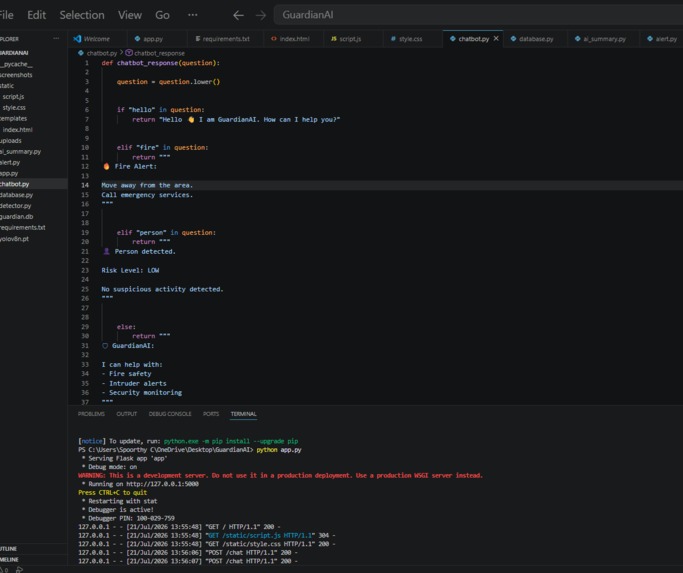The width and height of the screenshot is (683, 573).
Task: Click 'Press CTRL+C to quit' in terminal
Action: tap(112, 492)
